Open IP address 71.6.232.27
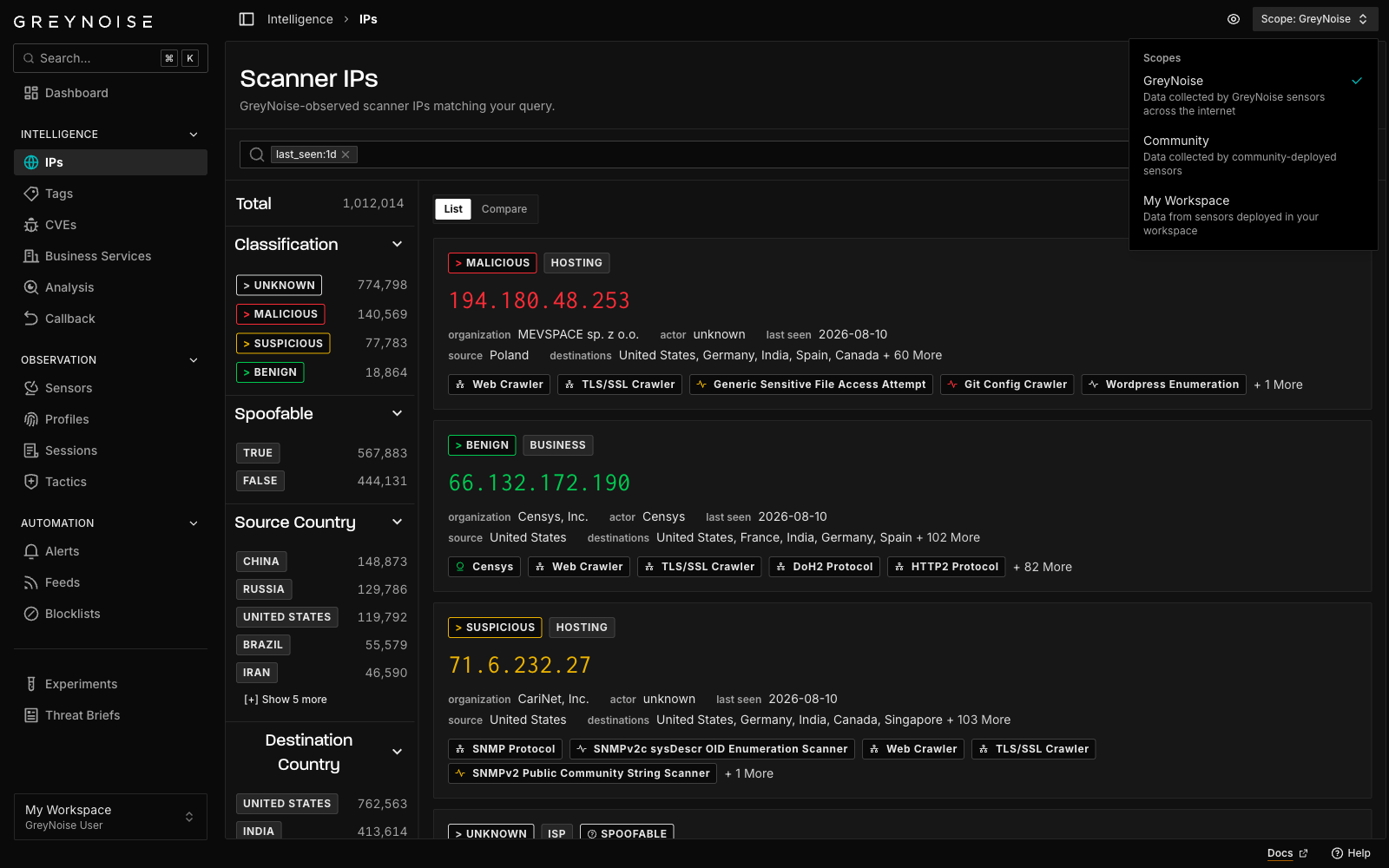 pos(519,666)
